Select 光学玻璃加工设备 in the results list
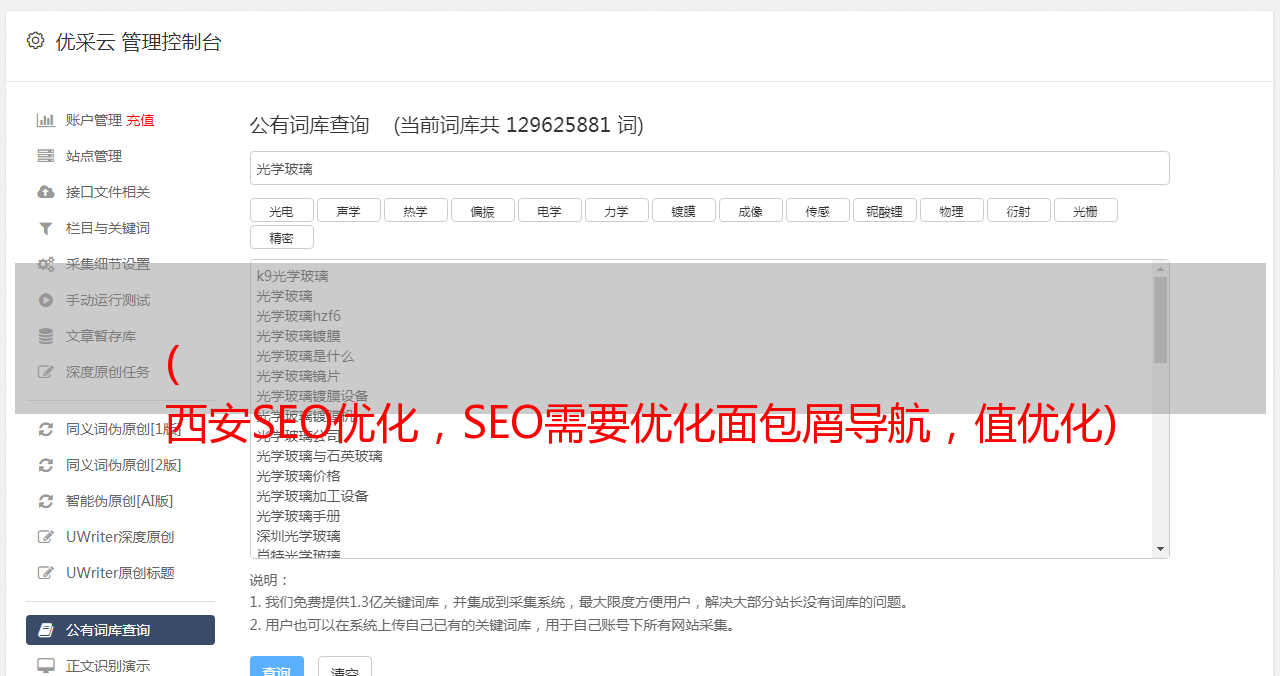The height and width of the screenshot is (676, 1280). [312, 496]
